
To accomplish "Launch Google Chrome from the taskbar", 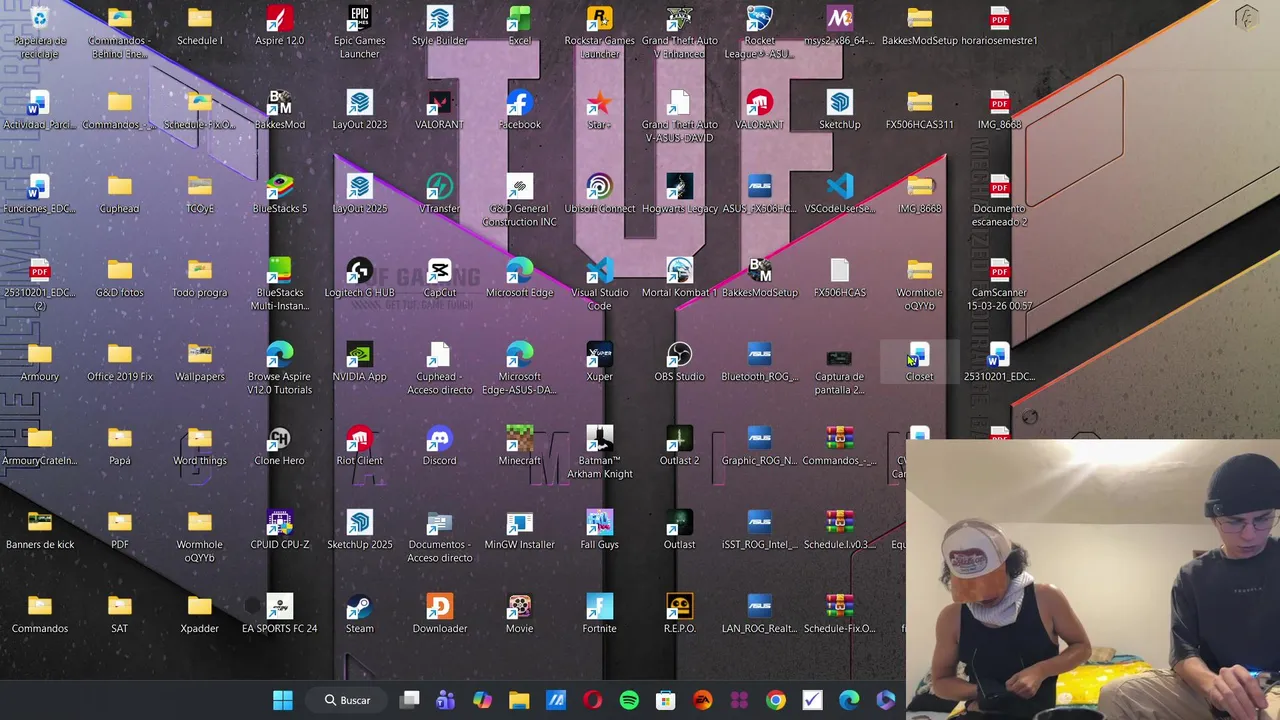I will coord(775,700).
